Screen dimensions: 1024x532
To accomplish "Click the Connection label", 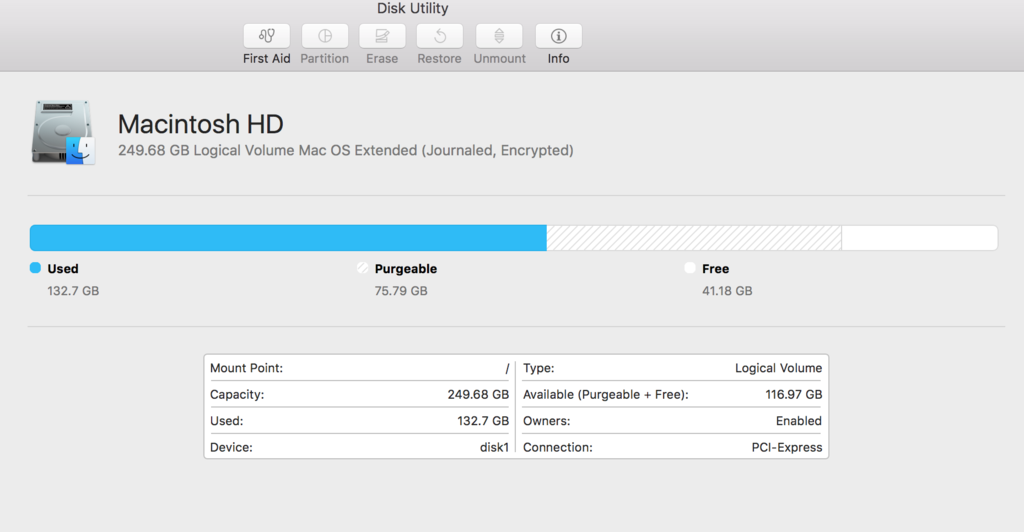I will 558,448.
